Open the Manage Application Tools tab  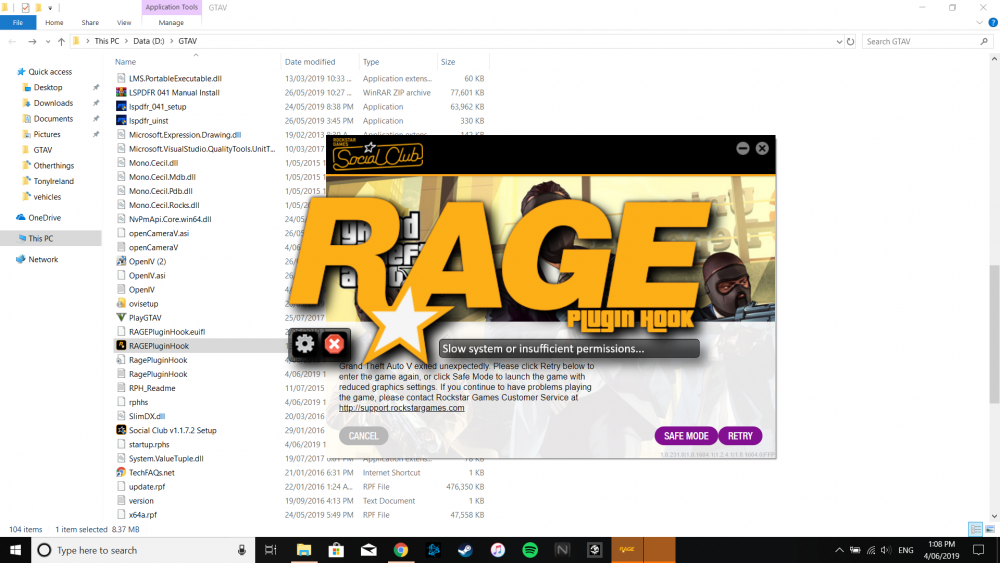pos(171,22)
